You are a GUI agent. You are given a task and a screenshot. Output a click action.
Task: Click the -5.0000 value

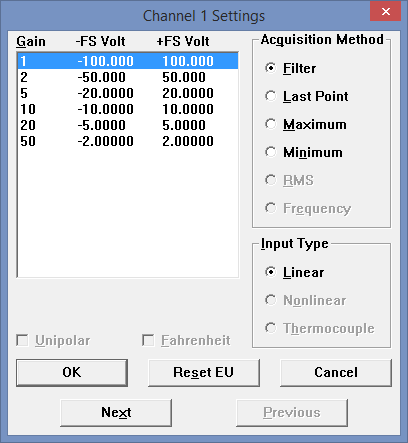[101, 125]
